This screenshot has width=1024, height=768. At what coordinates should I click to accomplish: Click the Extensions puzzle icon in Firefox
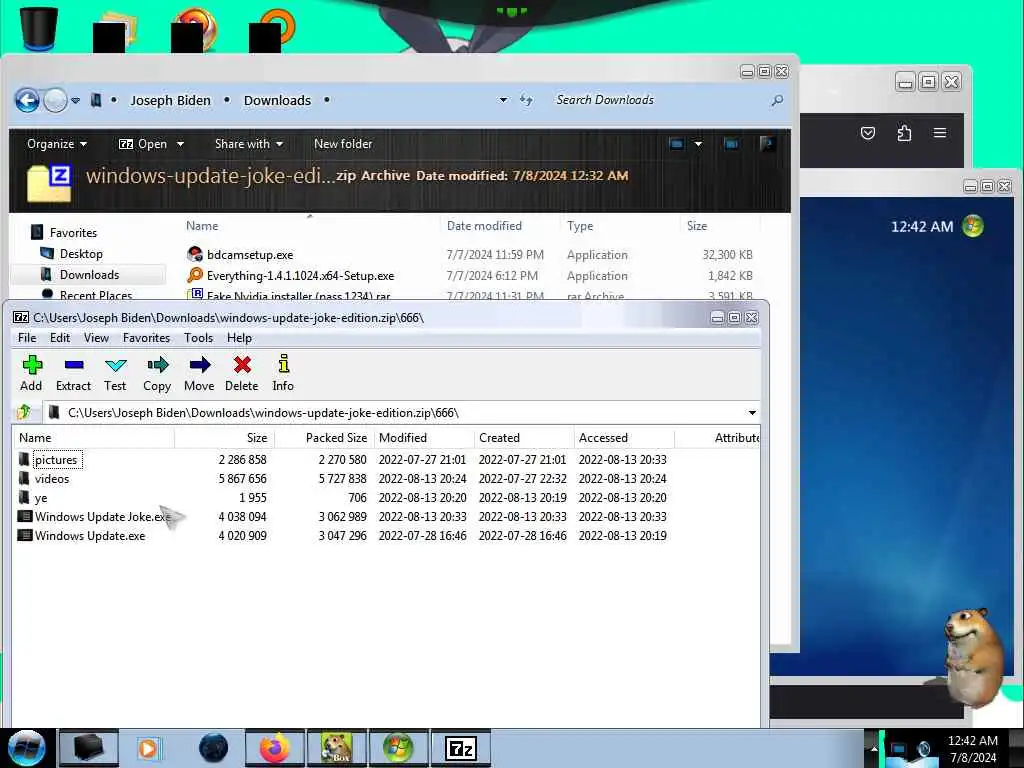coord(904,133)
